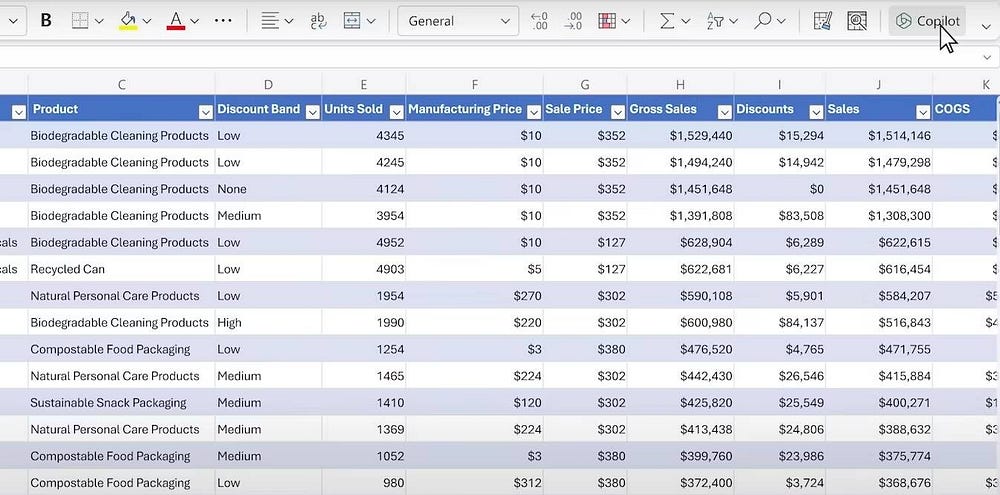The image size is (1000, 495).
Task: Expand fill color dropdown arrow
Action: click(147, 22)
